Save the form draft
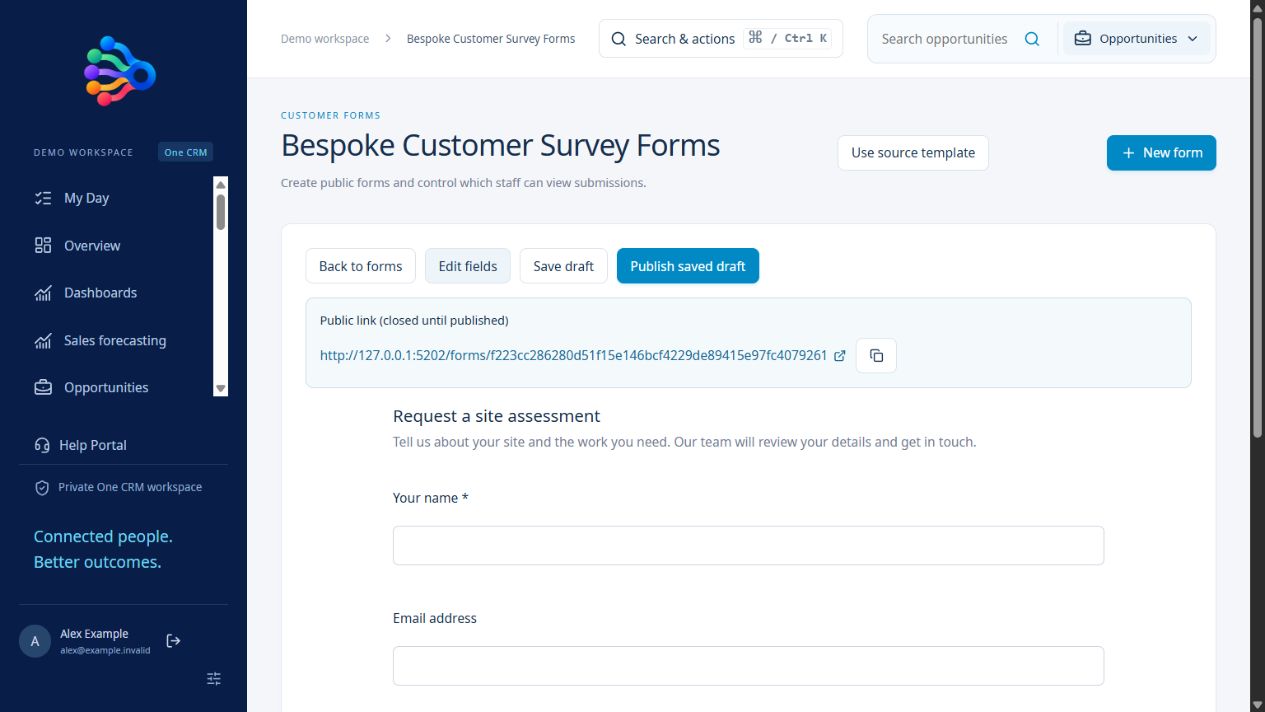The height and width of the screenshot is (712, 1265). 563,266
